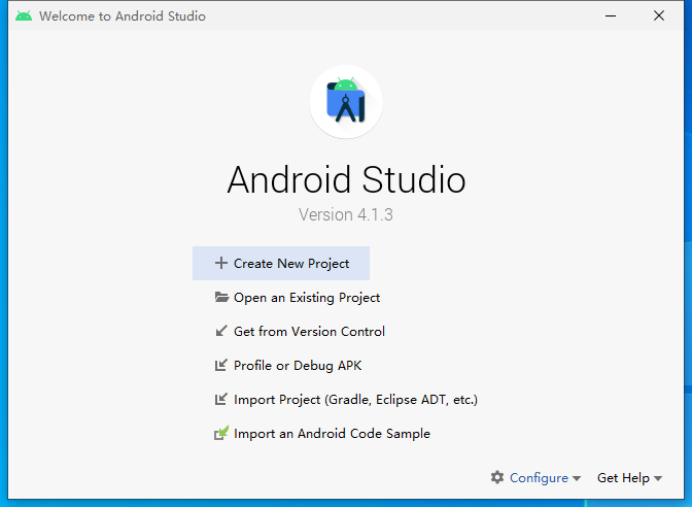
Task: Click the Welcome to Android Studio title text
Action: click(x=122, y=16)
